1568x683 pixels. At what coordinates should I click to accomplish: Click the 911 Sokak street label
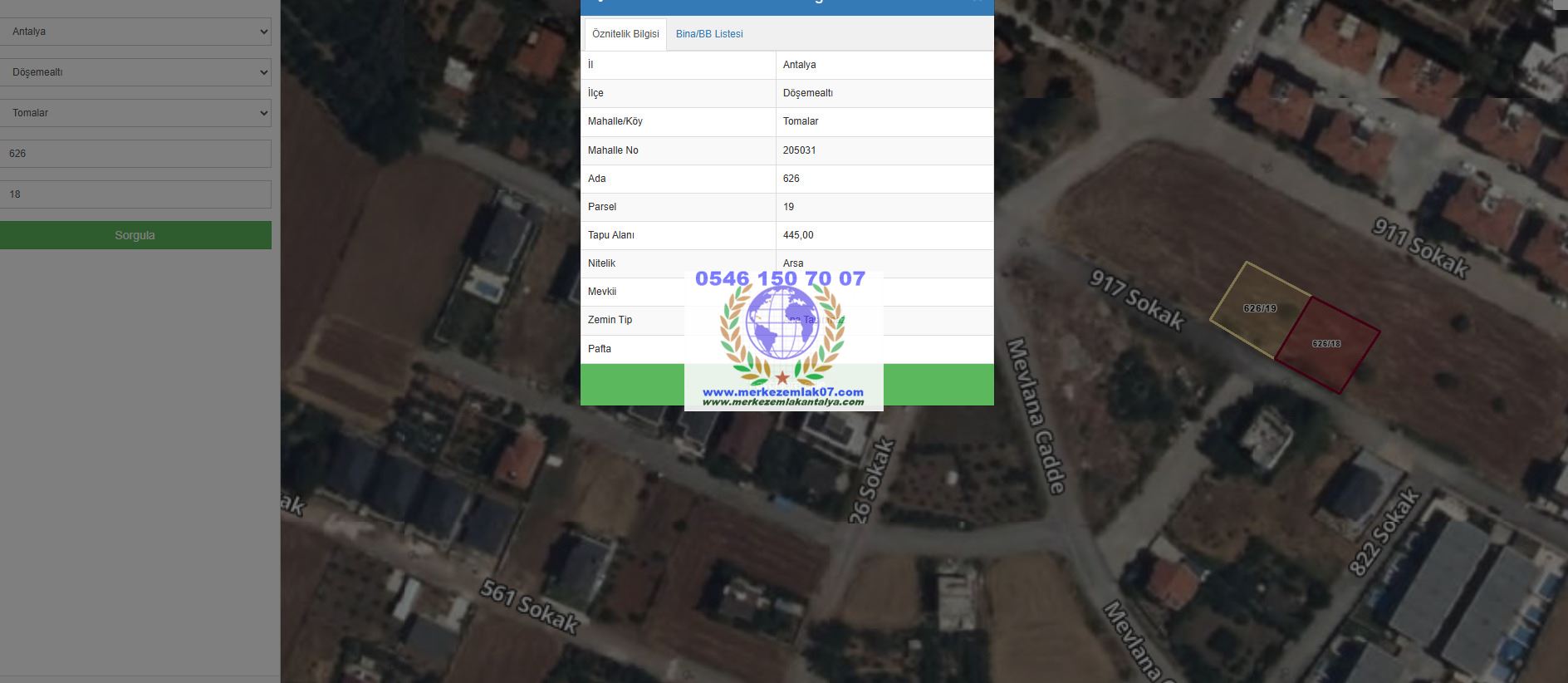point(1419,248)
